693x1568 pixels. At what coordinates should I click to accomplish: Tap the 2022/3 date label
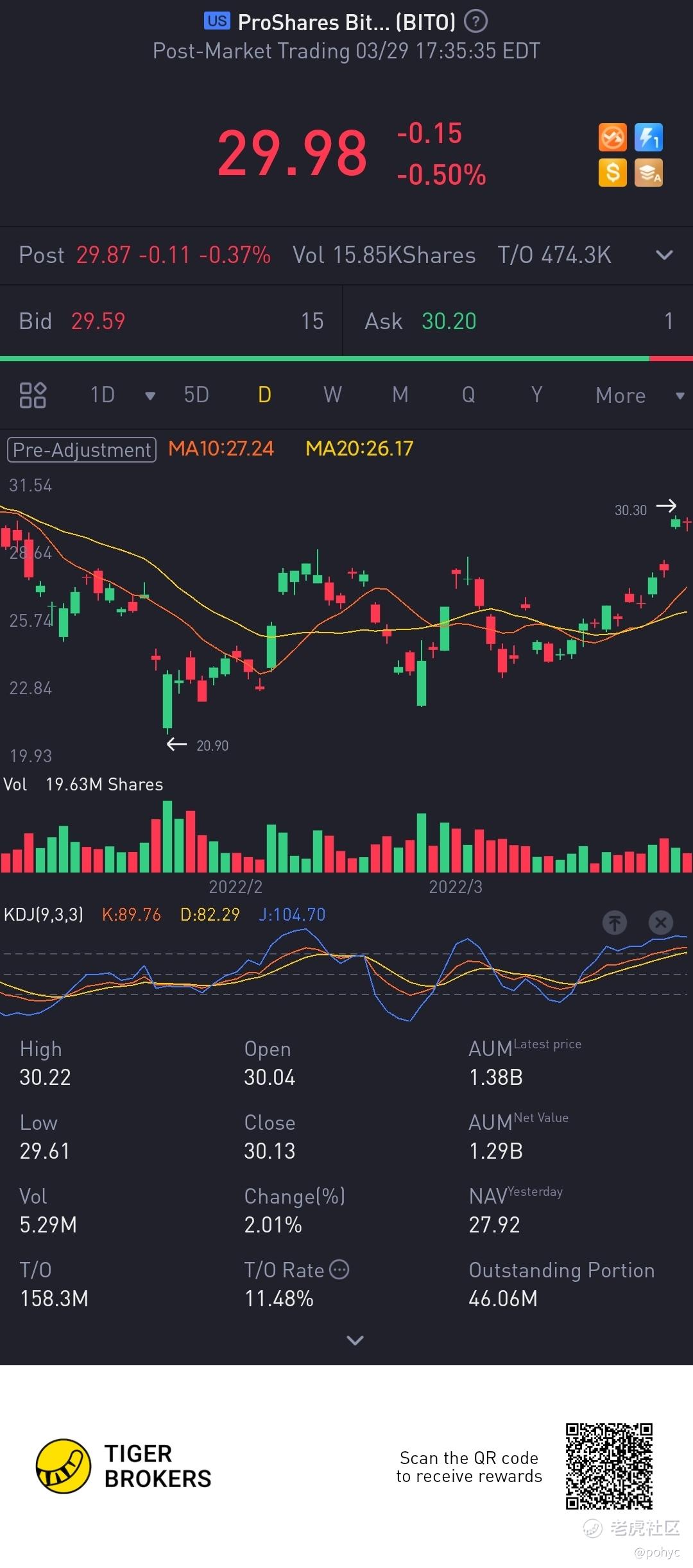tap(456, 887)
